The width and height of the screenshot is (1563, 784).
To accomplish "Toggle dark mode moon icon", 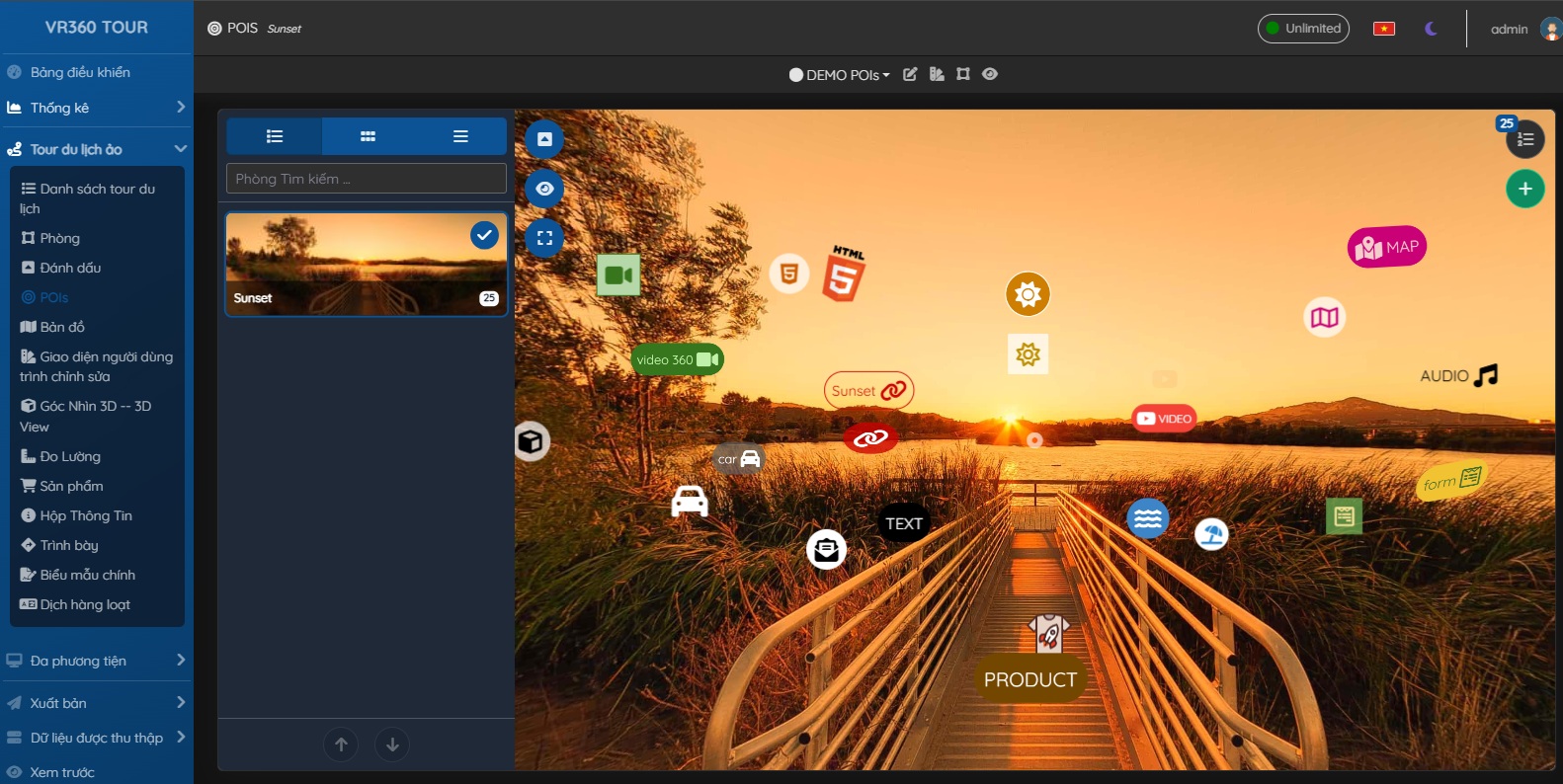I will pos(1431,29).
